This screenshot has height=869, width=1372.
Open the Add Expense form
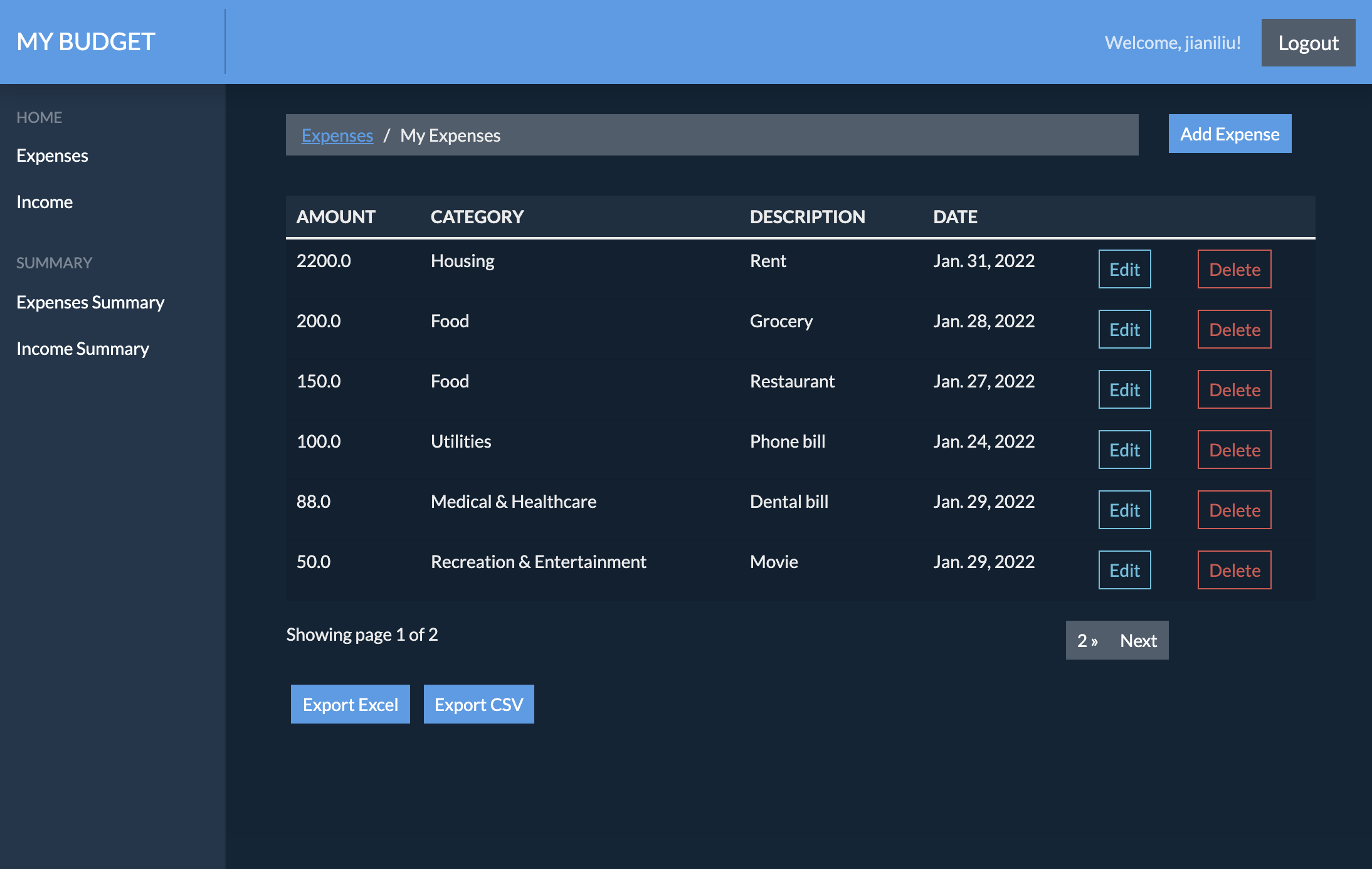[x=1229, y=134]
